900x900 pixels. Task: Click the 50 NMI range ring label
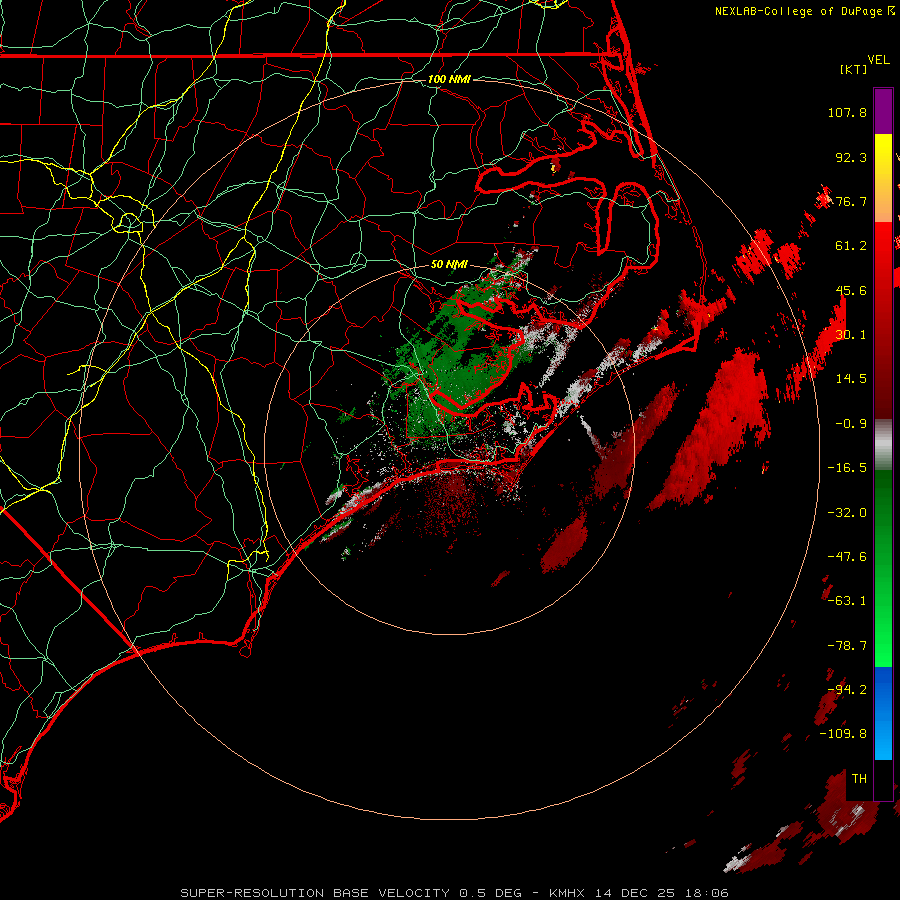(449, 265)
